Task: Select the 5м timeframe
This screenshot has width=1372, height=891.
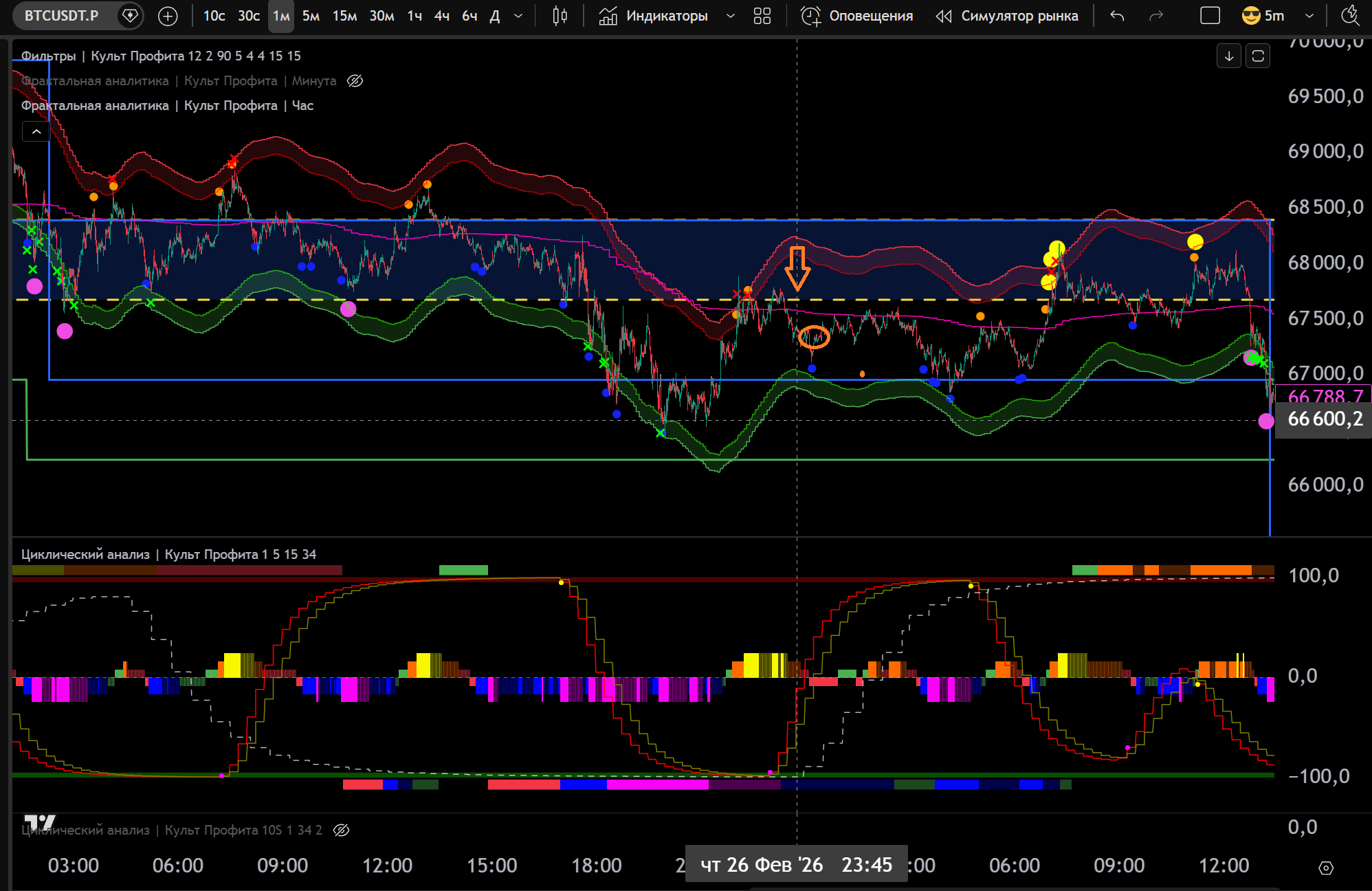Action: pyautogui.click(x=311, y=16)
